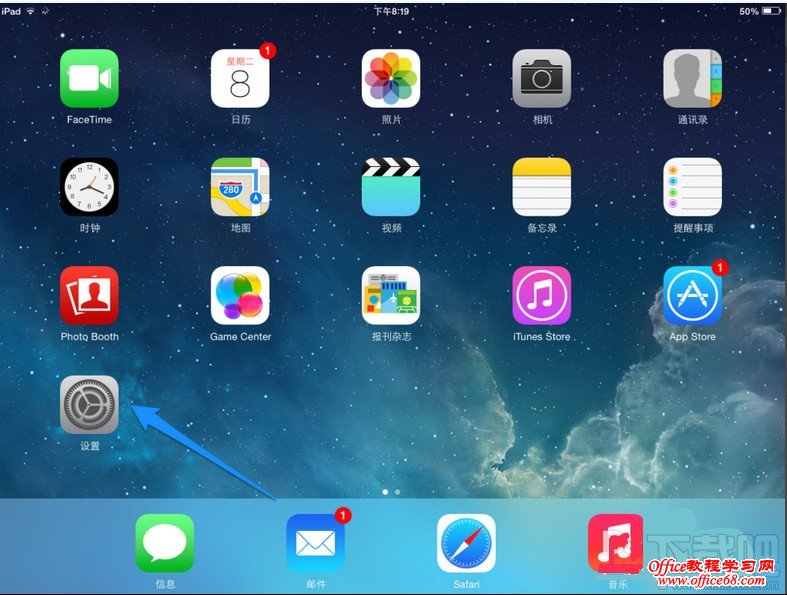
Task: Open the yellow Notes app
Action: point(542,187)
